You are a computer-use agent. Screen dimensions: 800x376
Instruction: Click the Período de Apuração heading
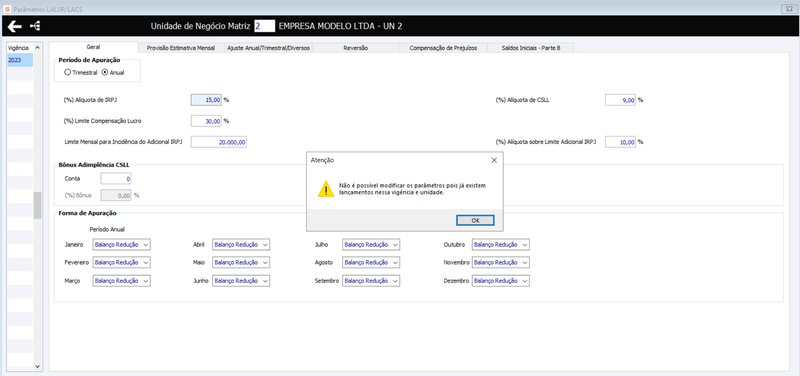[x=89, y=60]
